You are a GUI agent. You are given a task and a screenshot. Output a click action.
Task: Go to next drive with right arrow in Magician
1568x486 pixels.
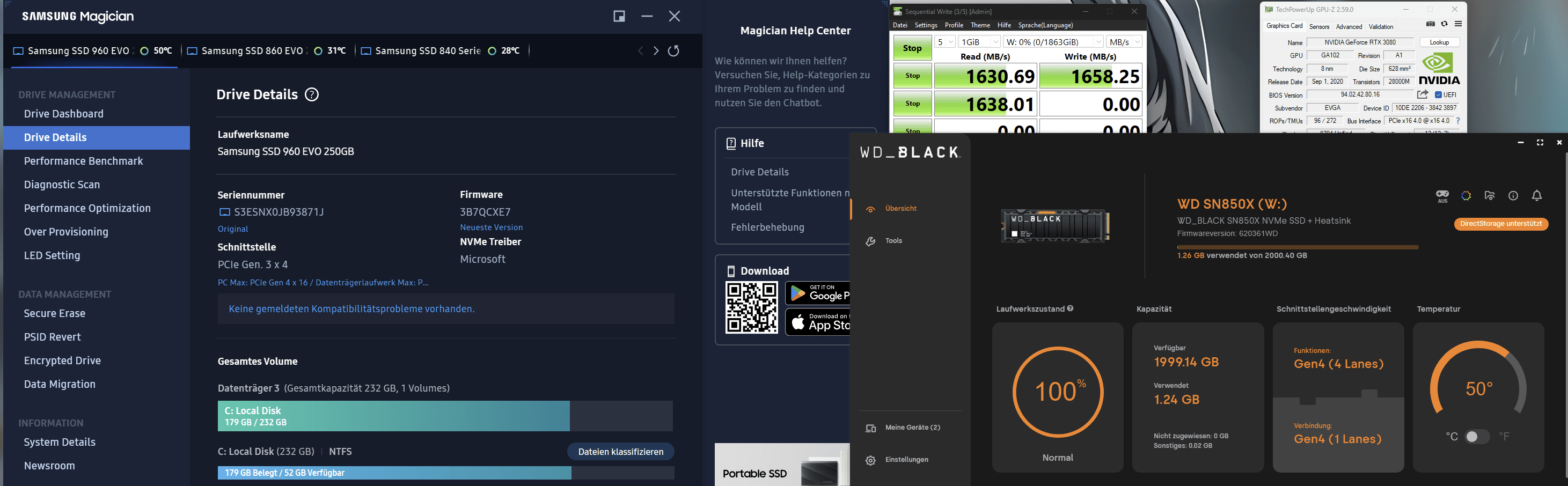coord(656,51)
